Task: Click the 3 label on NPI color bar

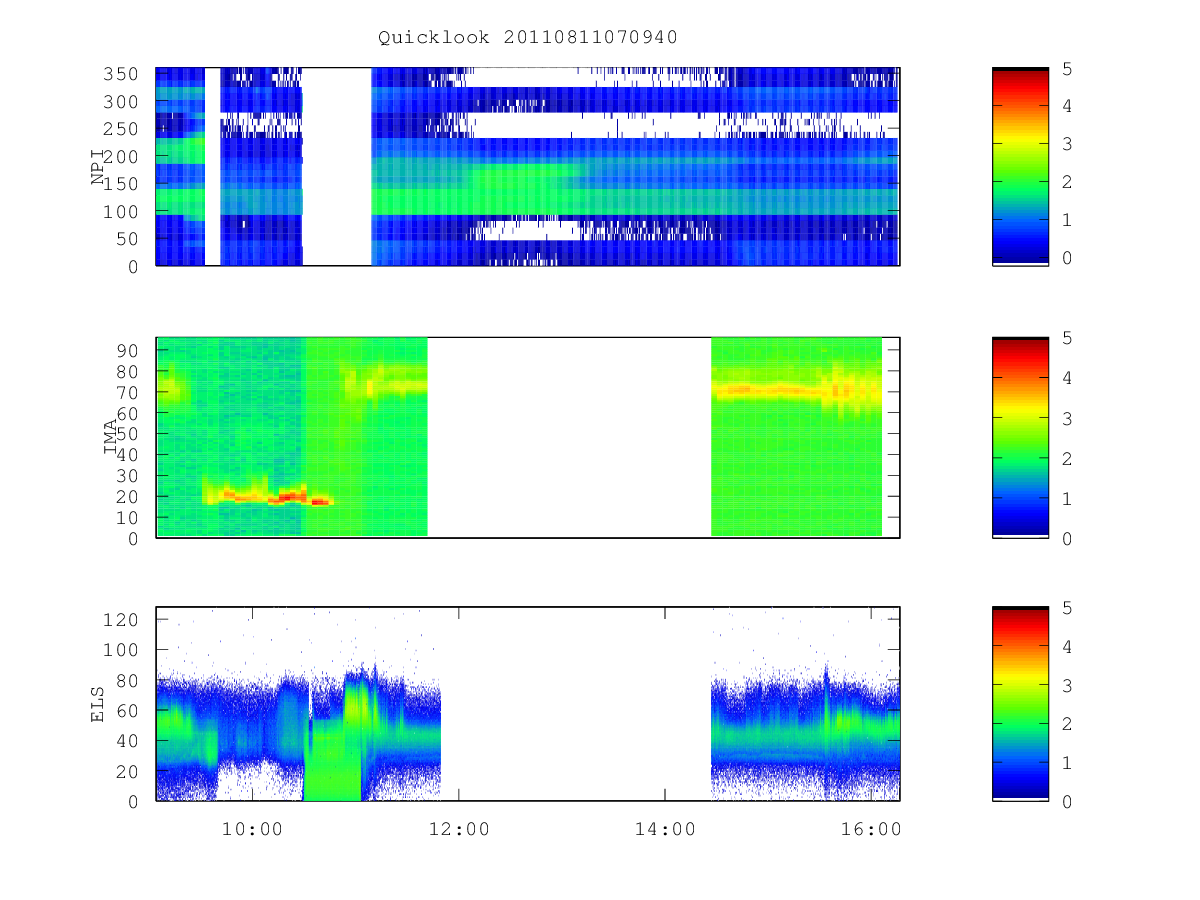Action: coord(1068,145)
